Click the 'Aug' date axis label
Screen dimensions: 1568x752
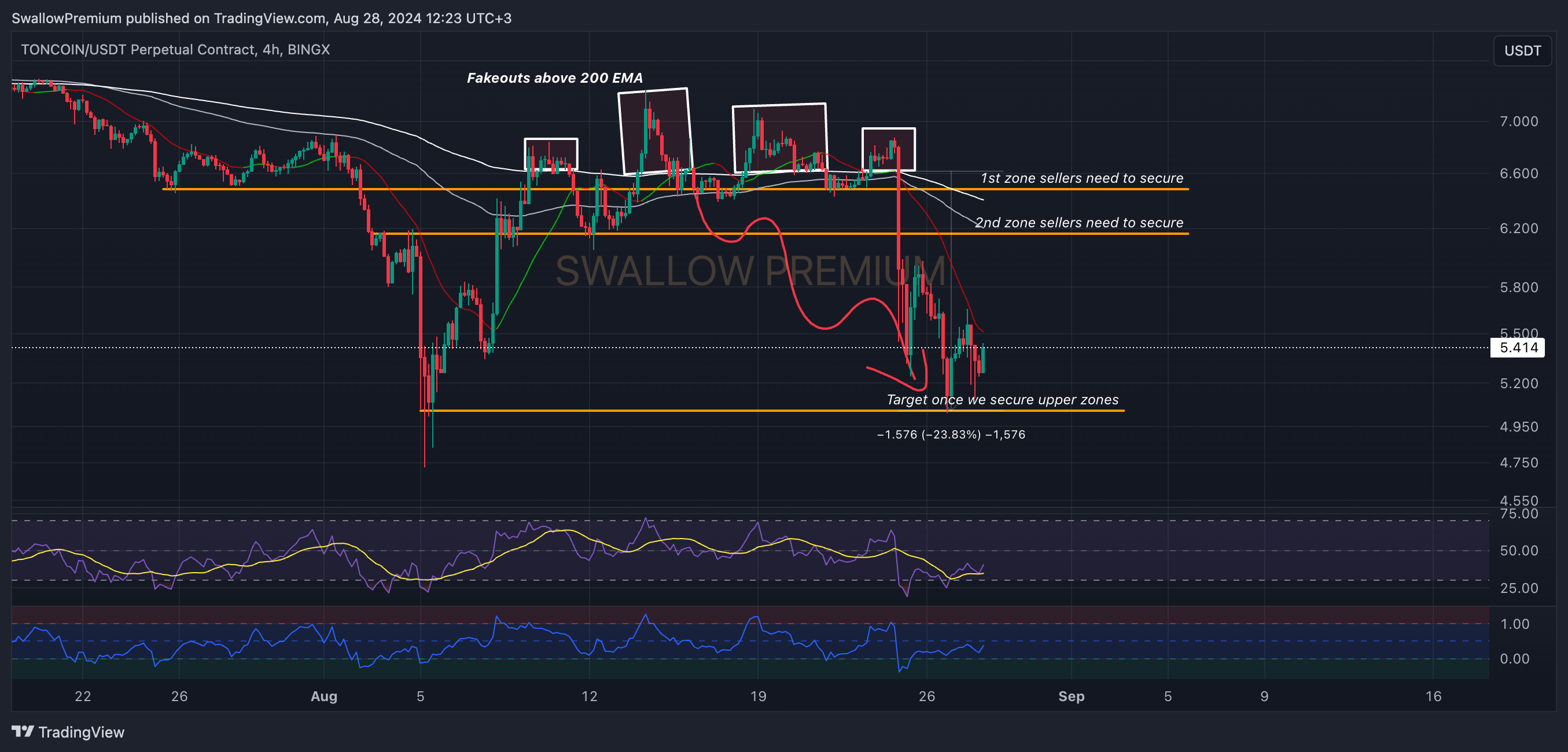(324, 696)
